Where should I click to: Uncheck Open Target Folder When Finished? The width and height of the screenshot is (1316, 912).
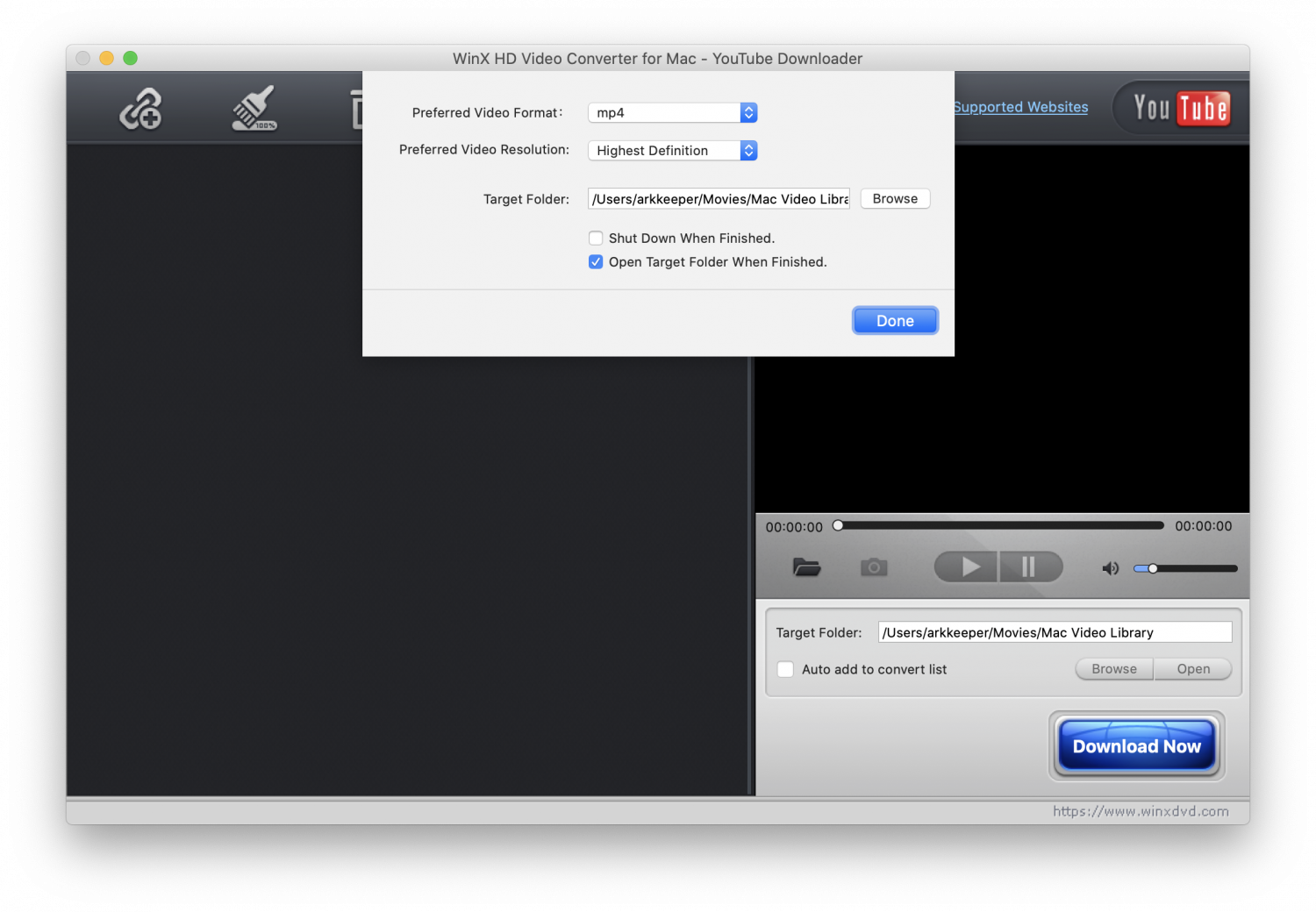point(596,261)
